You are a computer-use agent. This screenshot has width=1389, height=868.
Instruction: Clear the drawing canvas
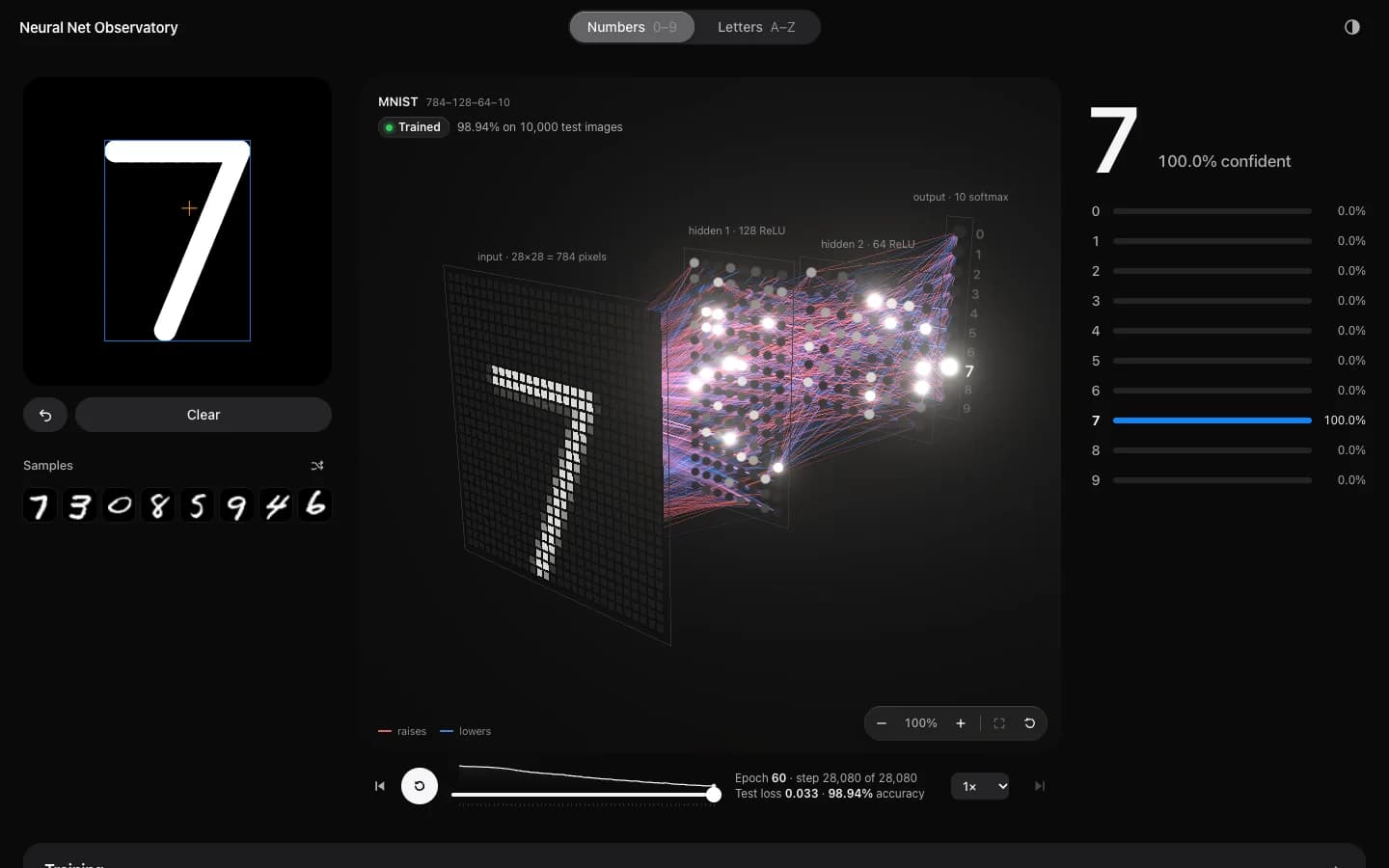point(204,415)
